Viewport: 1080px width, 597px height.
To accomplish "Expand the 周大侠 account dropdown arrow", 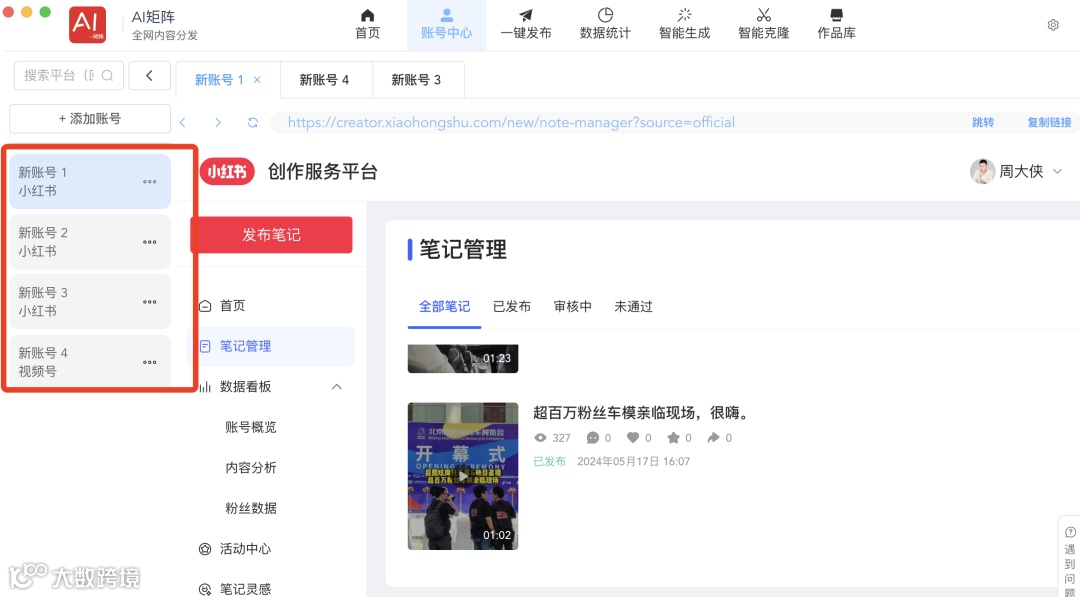I will tap(1057, 171).
